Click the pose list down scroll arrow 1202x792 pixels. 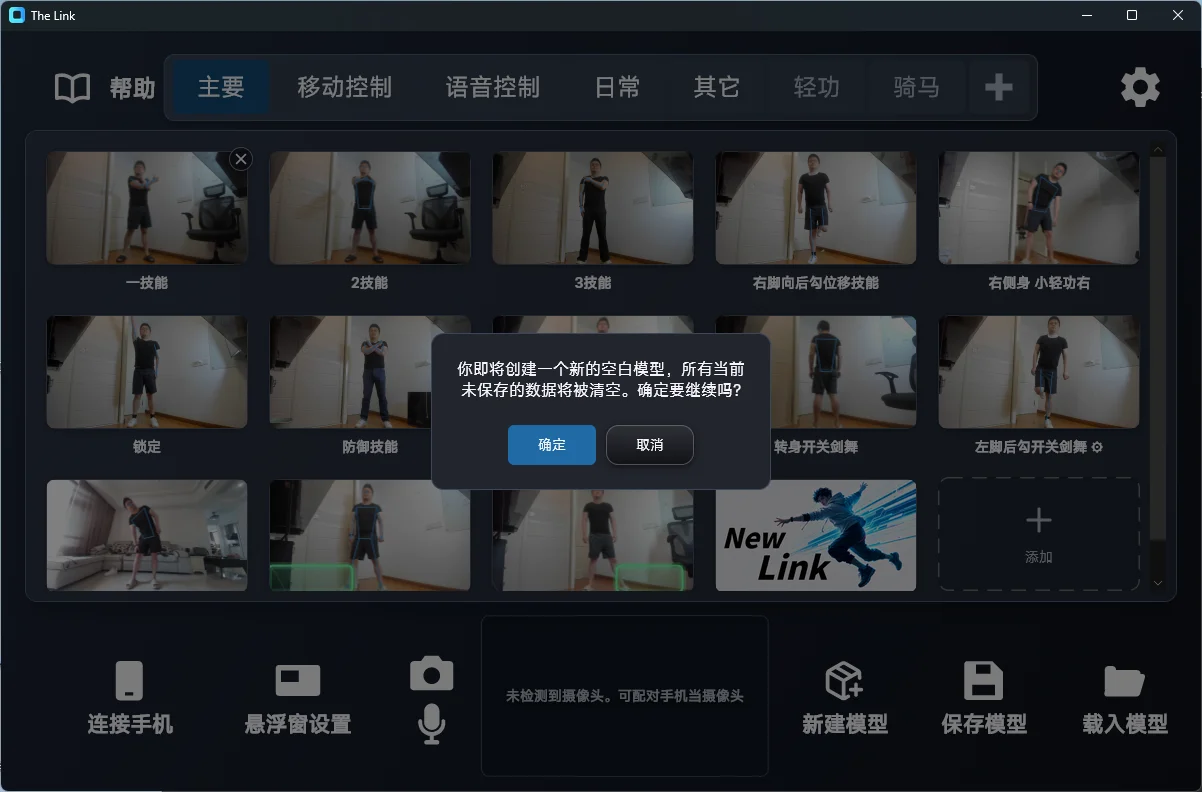(x=1158, y=583)
